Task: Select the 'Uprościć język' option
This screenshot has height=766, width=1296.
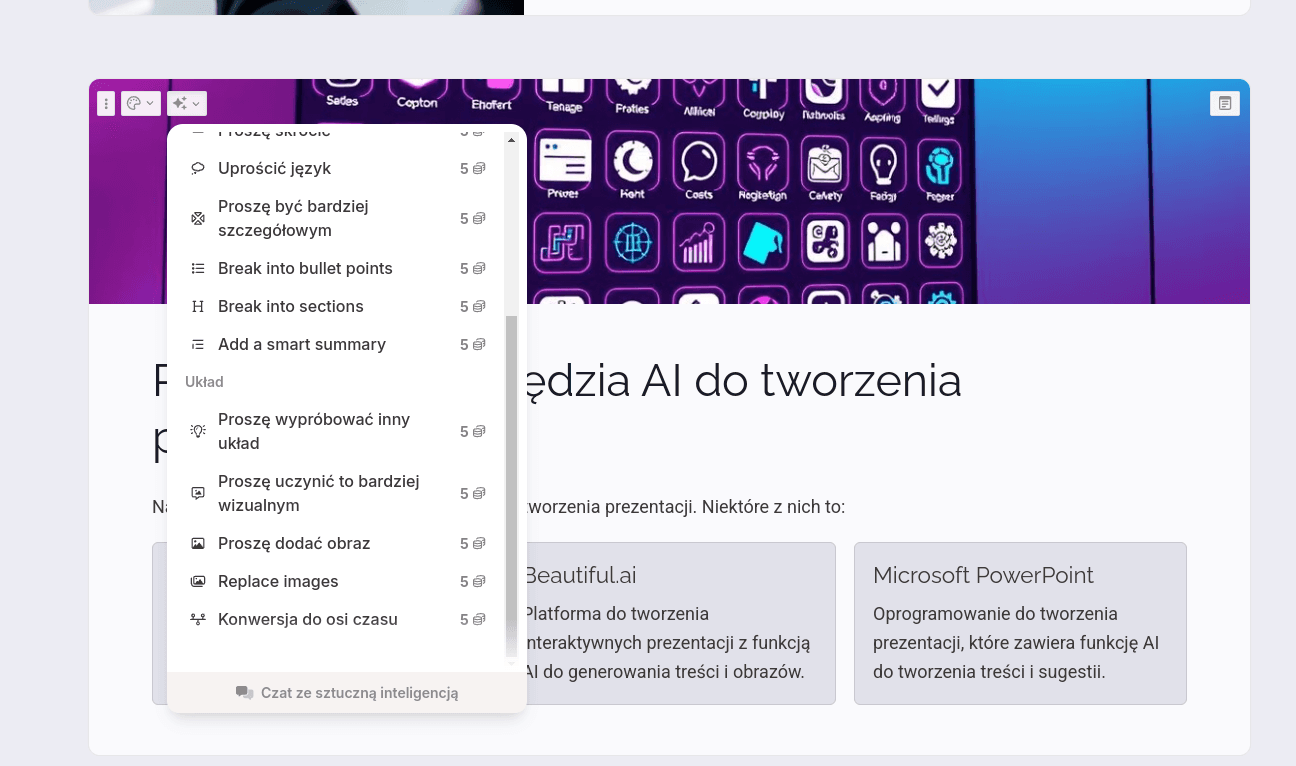Action: 274,168
